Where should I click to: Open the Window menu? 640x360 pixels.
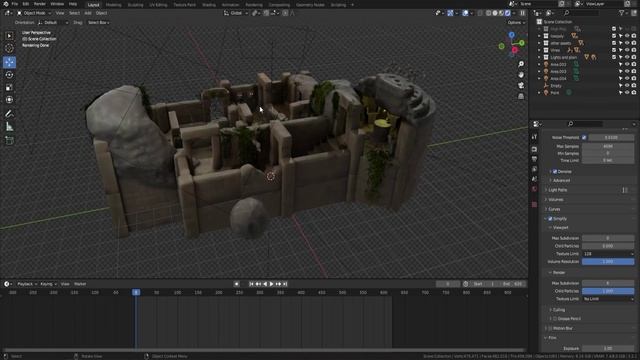click(57, 4)
